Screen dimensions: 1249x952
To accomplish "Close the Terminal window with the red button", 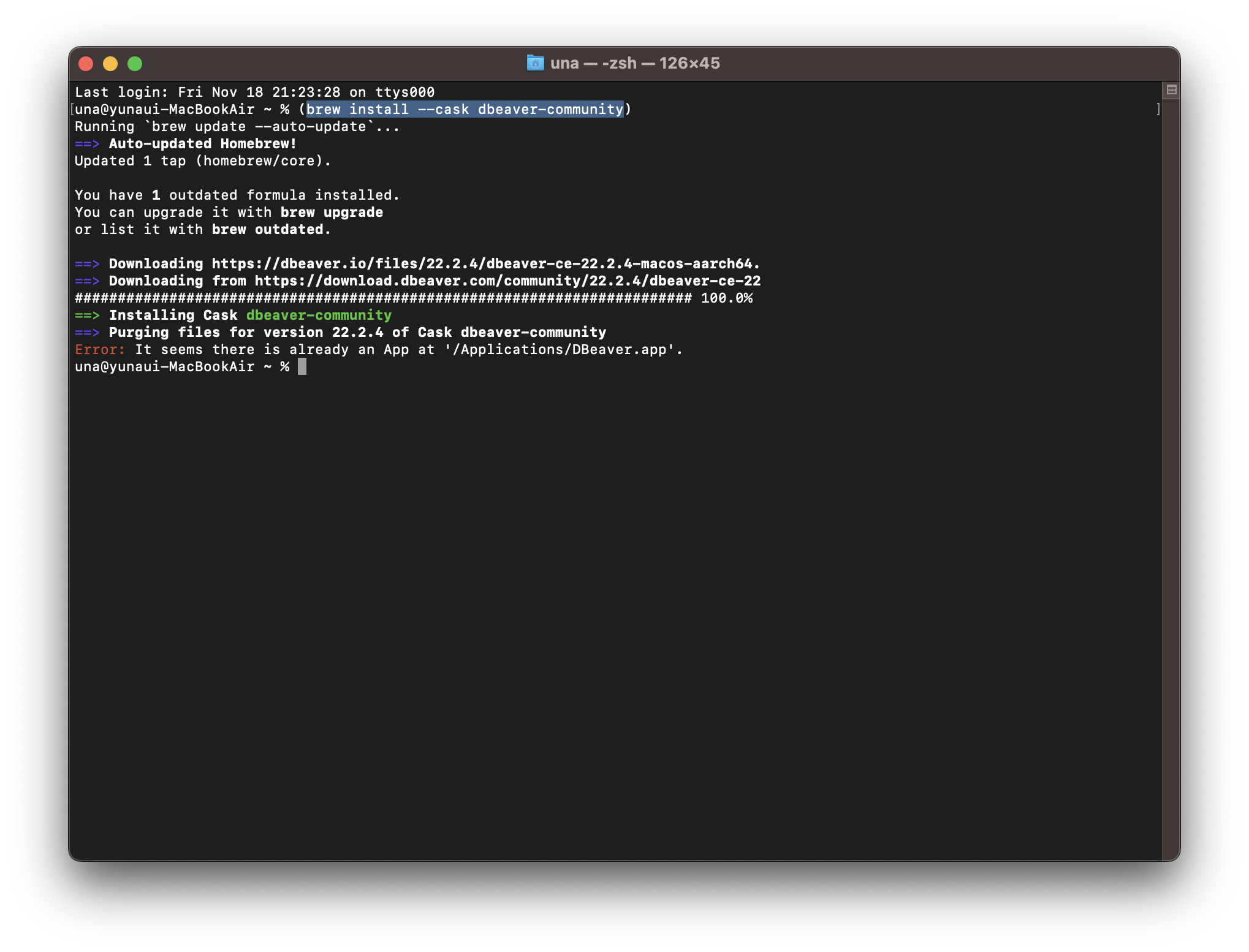I will [86, 64].
